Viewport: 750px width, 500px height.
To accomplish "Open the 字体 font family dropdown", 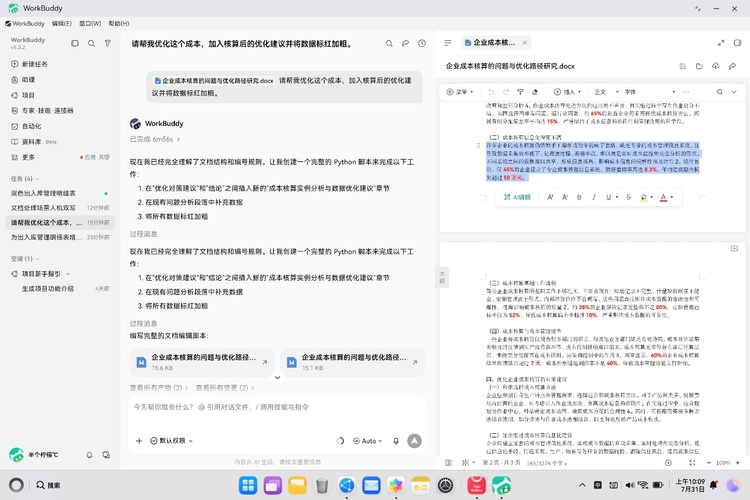I will pos(650,91).
